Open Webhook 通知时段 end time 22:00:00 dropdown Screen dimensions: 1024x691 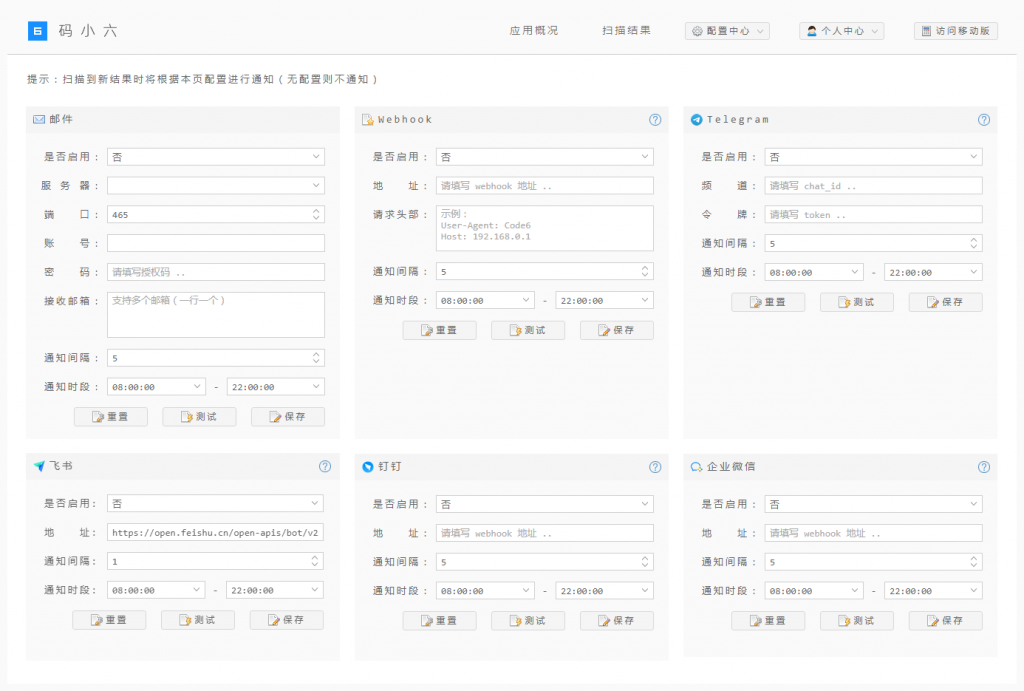[604, 300]
